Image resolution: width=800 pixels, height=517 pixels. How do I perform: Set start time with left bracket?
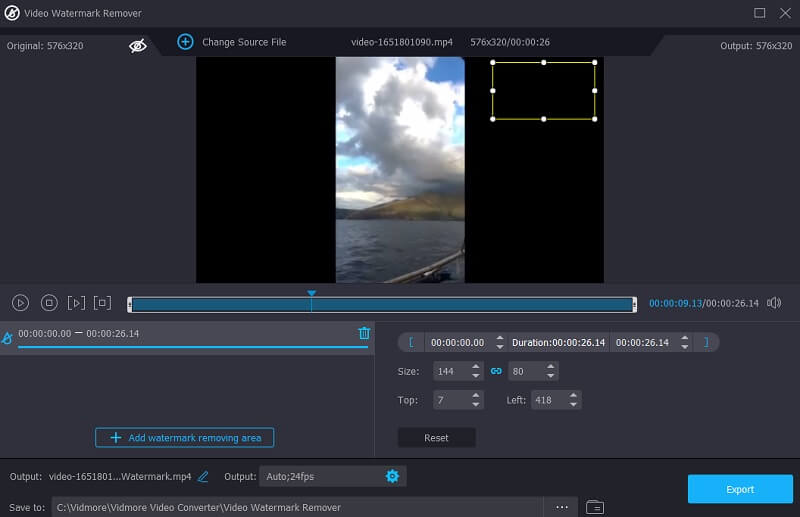410,342
